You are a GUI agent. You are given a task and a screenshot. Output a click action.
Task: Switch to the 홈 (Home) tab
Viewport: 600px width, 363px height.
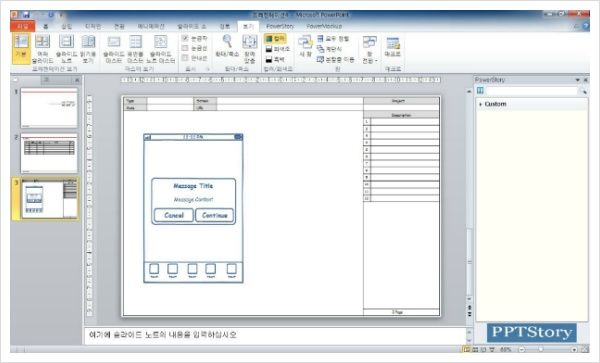46,26
